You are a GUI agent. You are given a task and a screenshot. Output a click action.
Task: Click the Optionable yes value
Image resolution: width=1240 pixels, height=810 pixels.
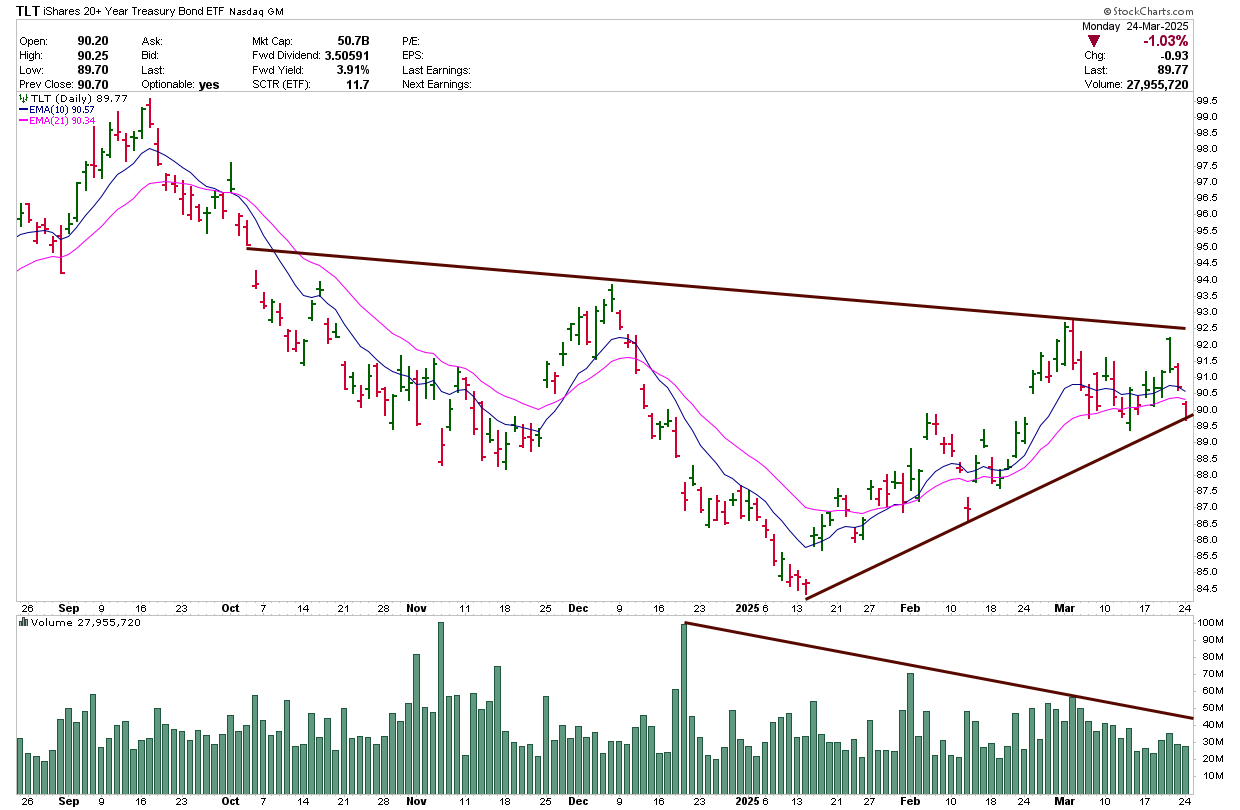pos(208,85)
